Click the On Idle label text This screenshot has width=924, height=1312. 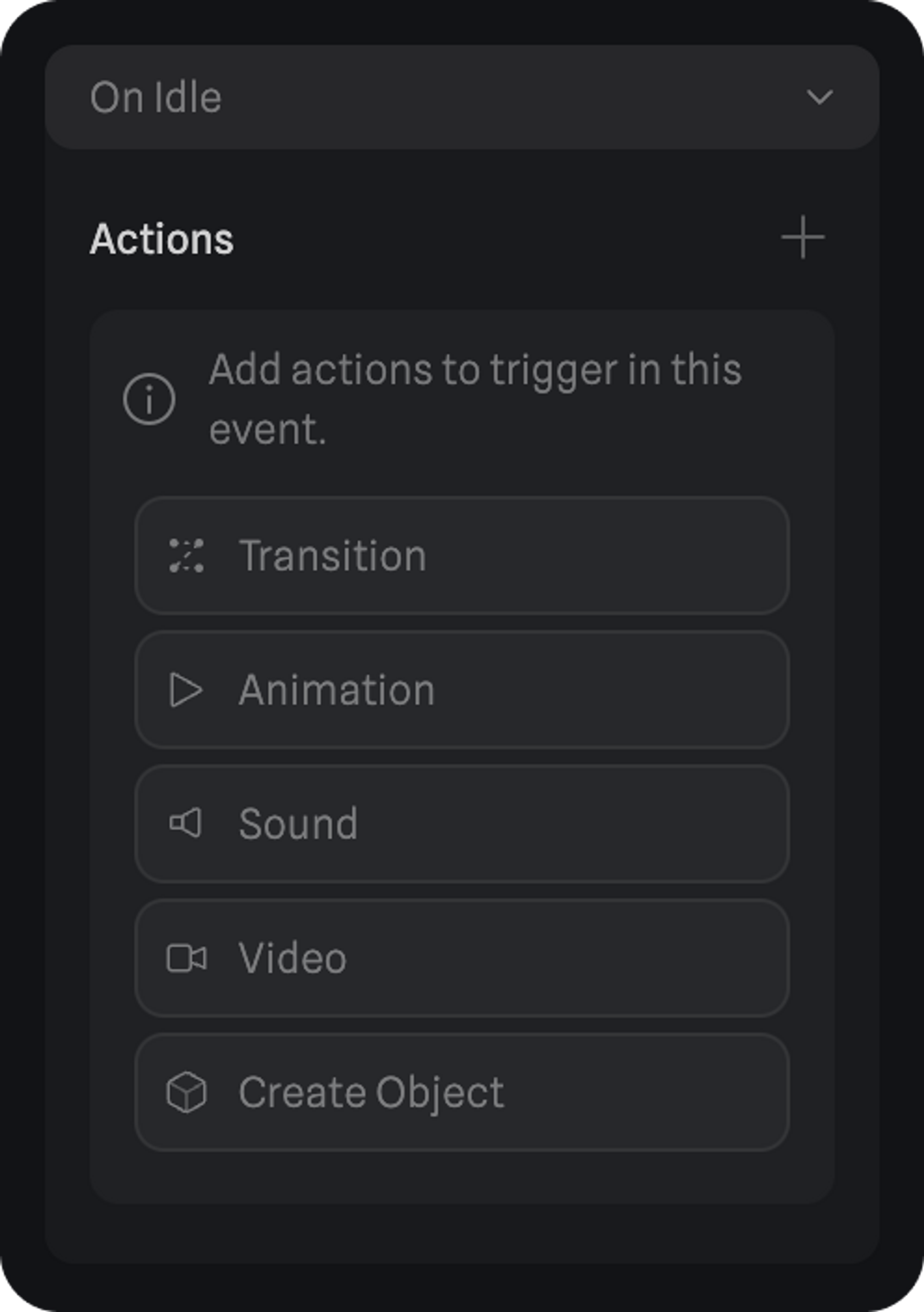[x=155, y=97]
